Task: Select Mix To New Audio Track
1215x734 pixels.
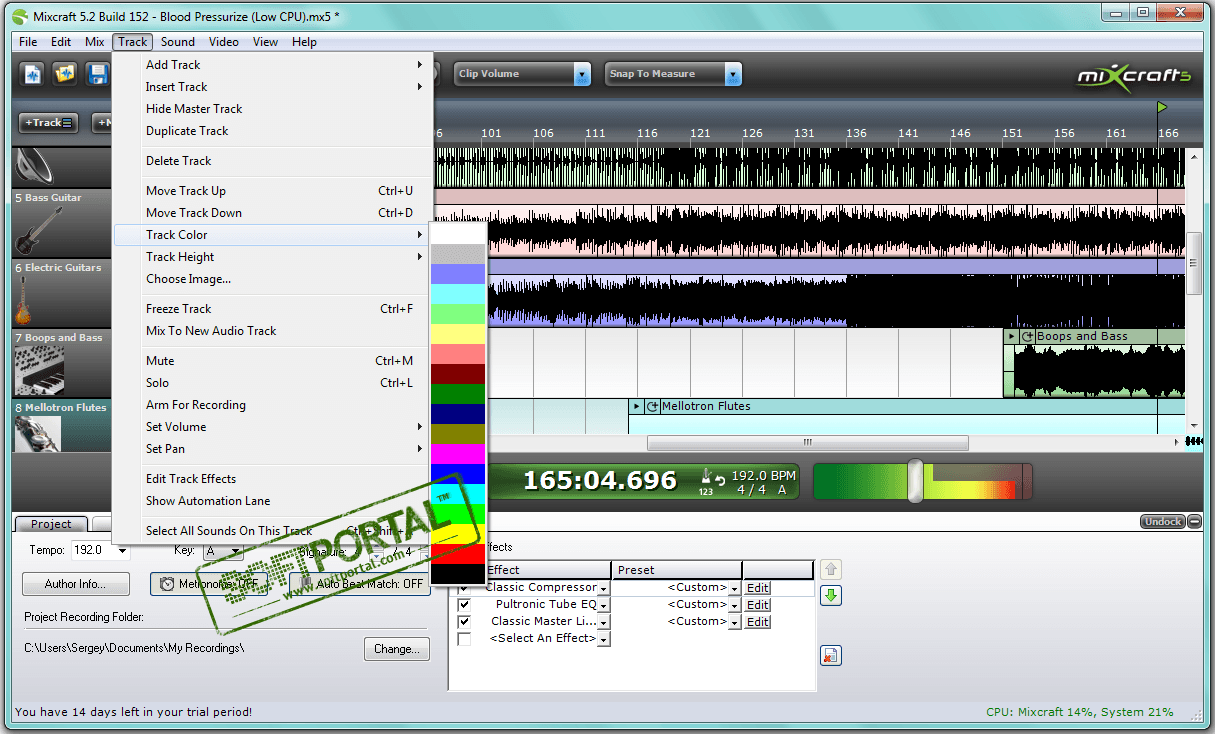Action: [x=273, y=331]
